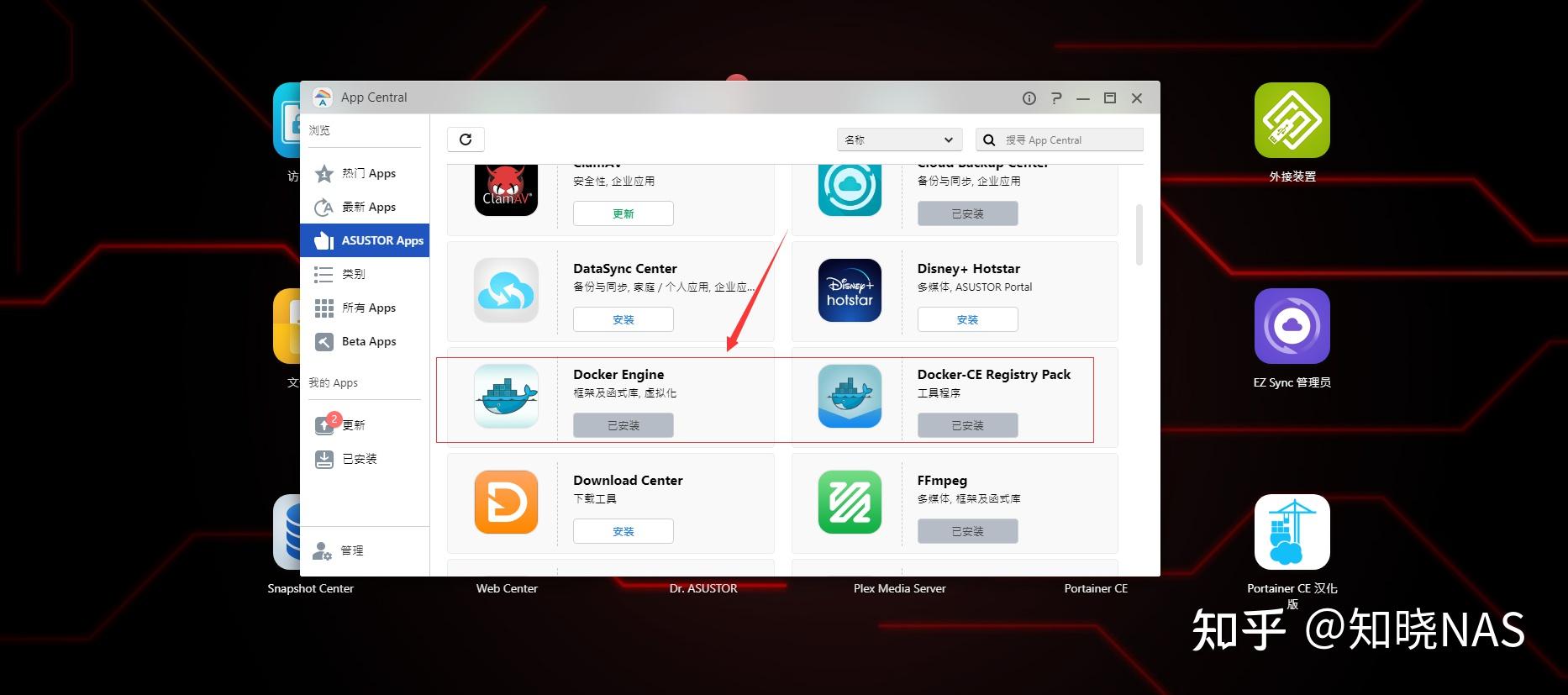Open 外接装置 desktop icon
This screenshot has width=1568, height=695.
pyautogui.click(x=1292, y=120)
